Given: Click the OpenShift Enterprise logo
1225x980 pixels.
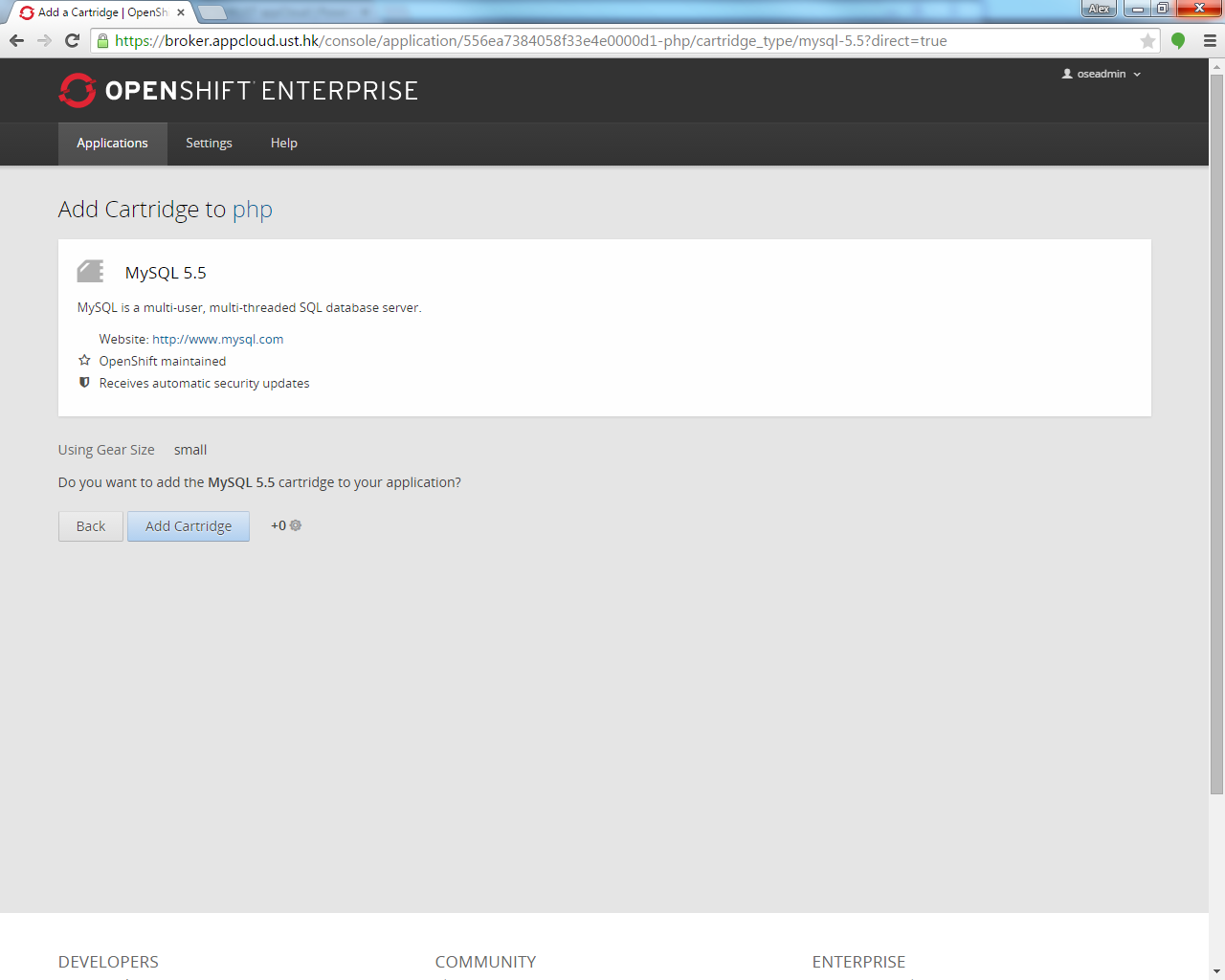Looking at the screenshot, I should click(238, 91).
